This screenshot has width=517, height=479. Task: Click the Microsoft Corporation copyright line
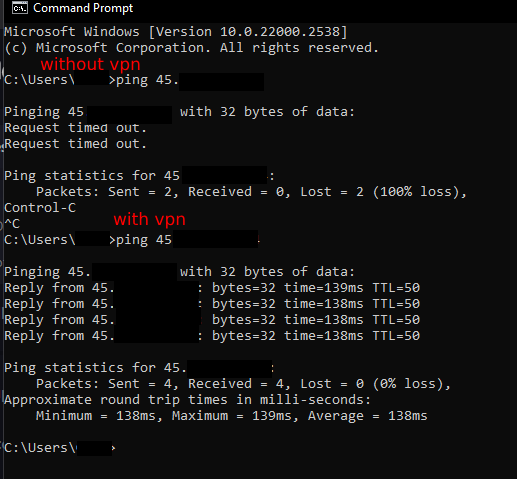click(x=191, y=48)
